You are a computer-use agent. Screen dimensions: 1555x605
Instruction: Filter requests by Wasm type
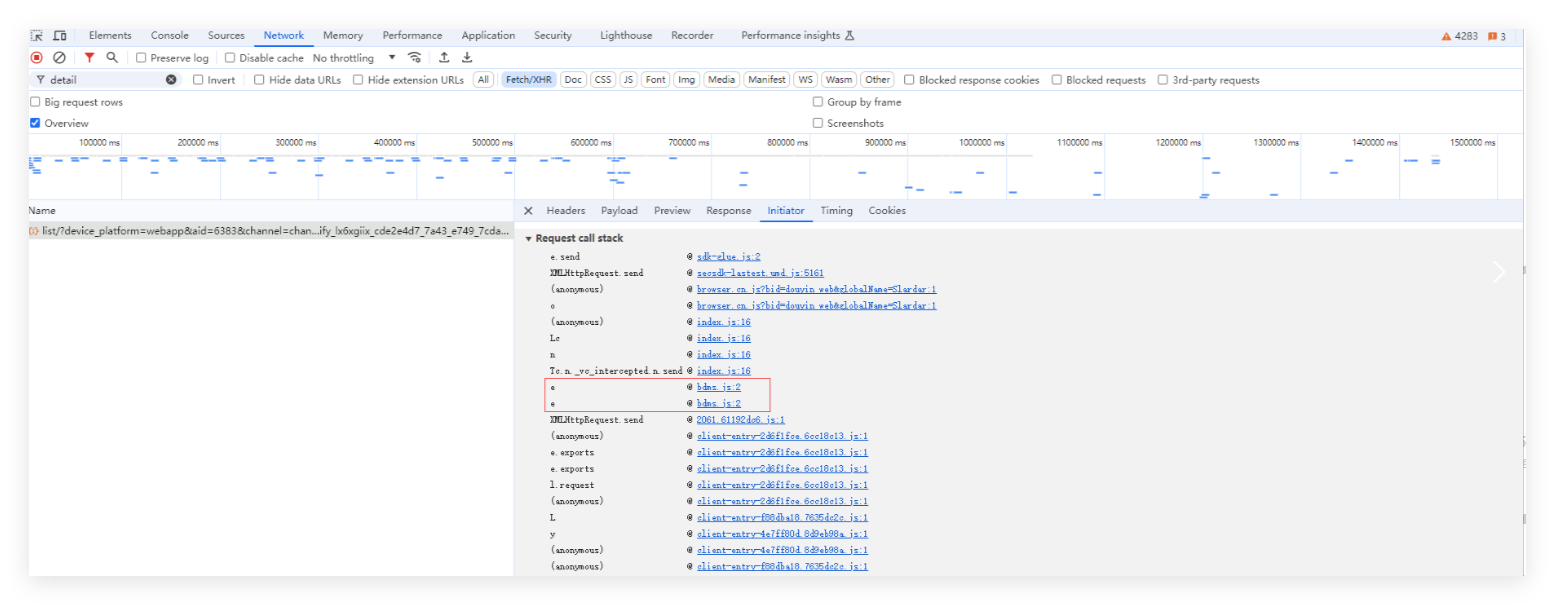coord(840,80)
